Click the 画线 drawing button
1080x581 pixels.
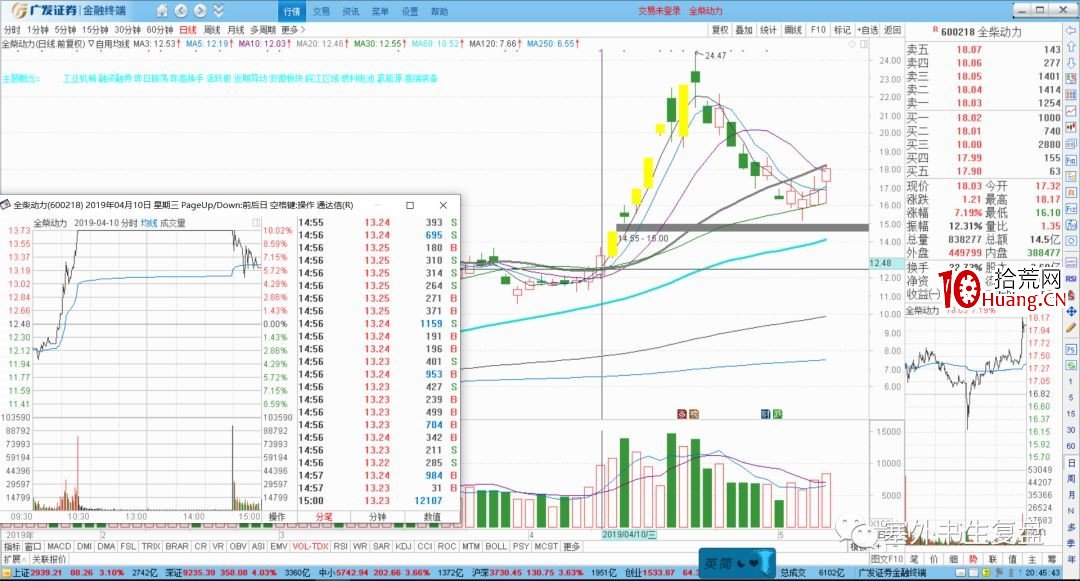(793, 30)
